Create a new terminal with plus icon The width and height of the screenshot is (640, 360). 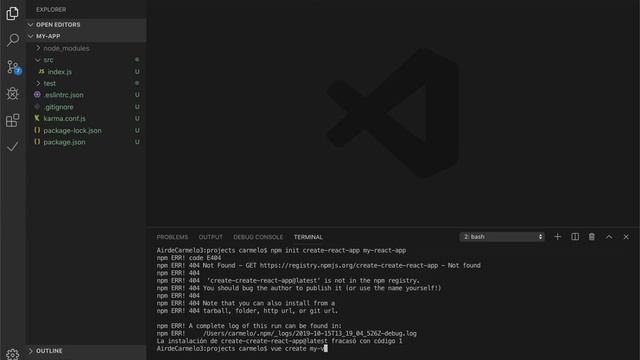point(557,237)
